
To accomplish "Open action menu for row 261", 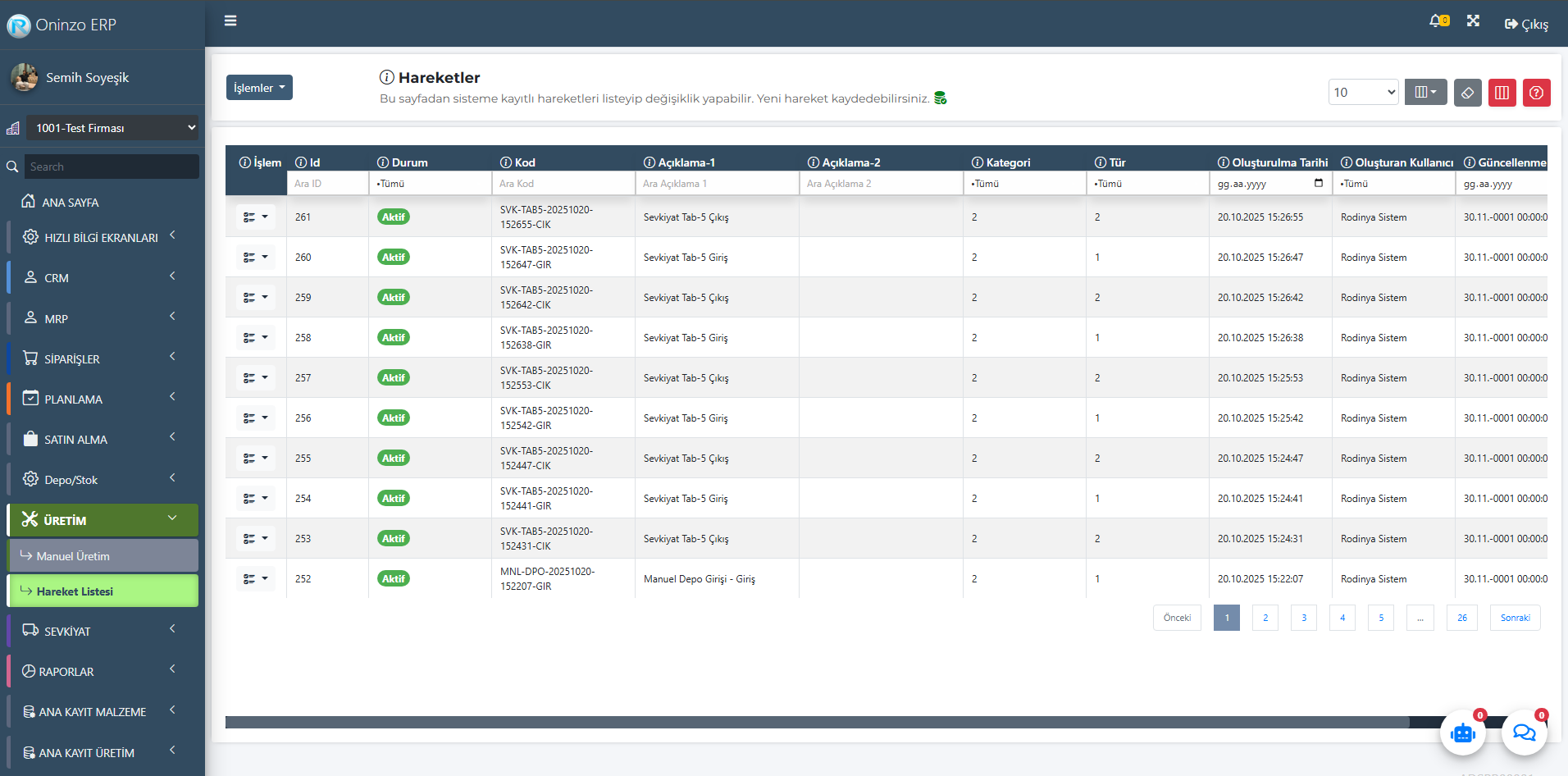I will 255,217.
